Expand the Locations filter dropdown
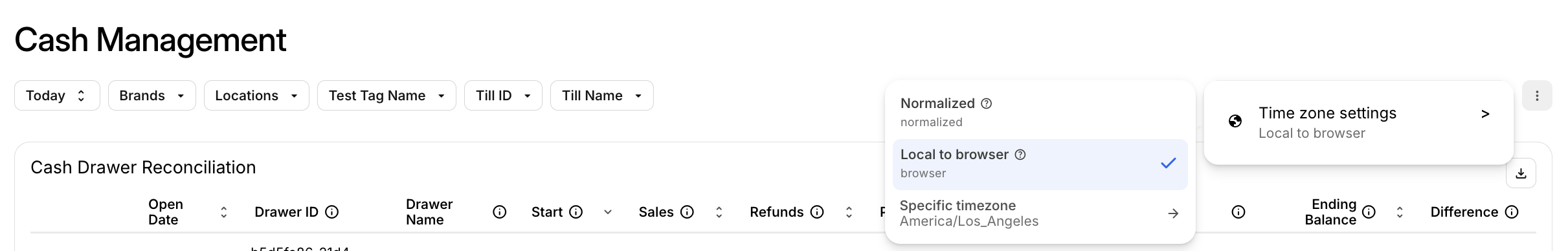This screenshot has height=251, width=1568. click(x=256, y=96)
